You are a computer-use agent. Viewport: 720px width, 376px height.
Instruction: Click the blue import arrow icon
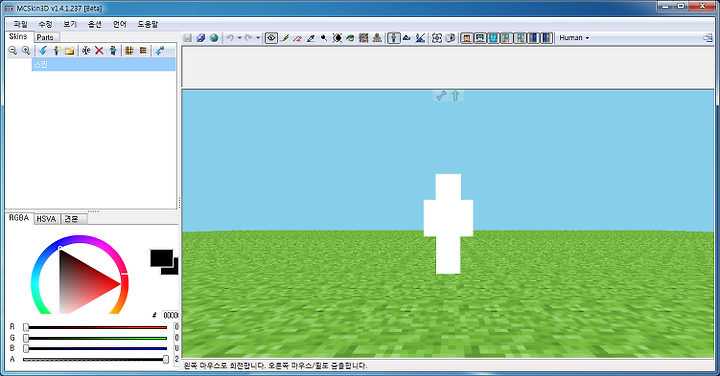(x=43, y=51)
